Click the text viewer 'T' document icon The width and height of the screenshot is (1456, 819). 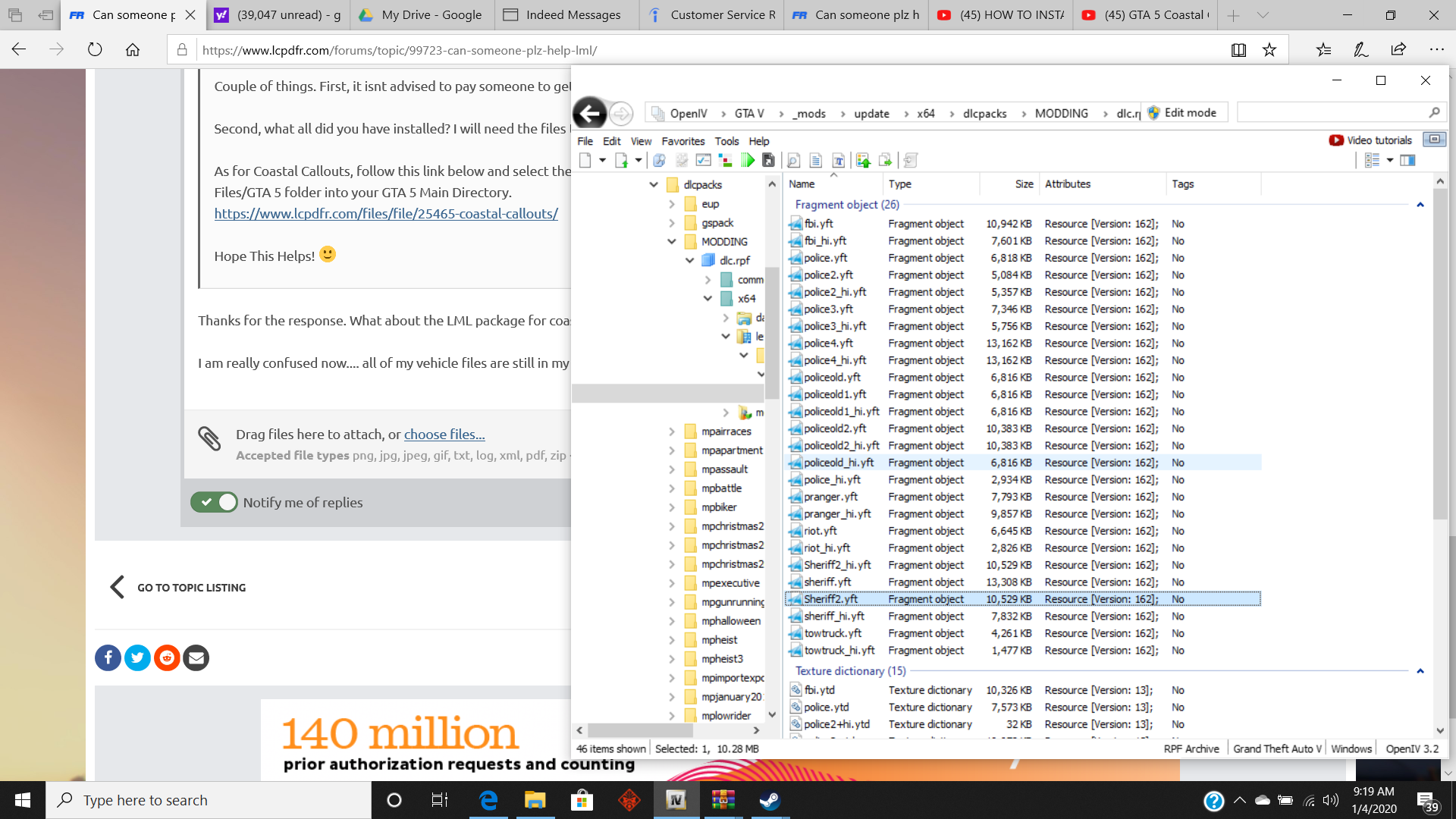click(x=838, y=160)
